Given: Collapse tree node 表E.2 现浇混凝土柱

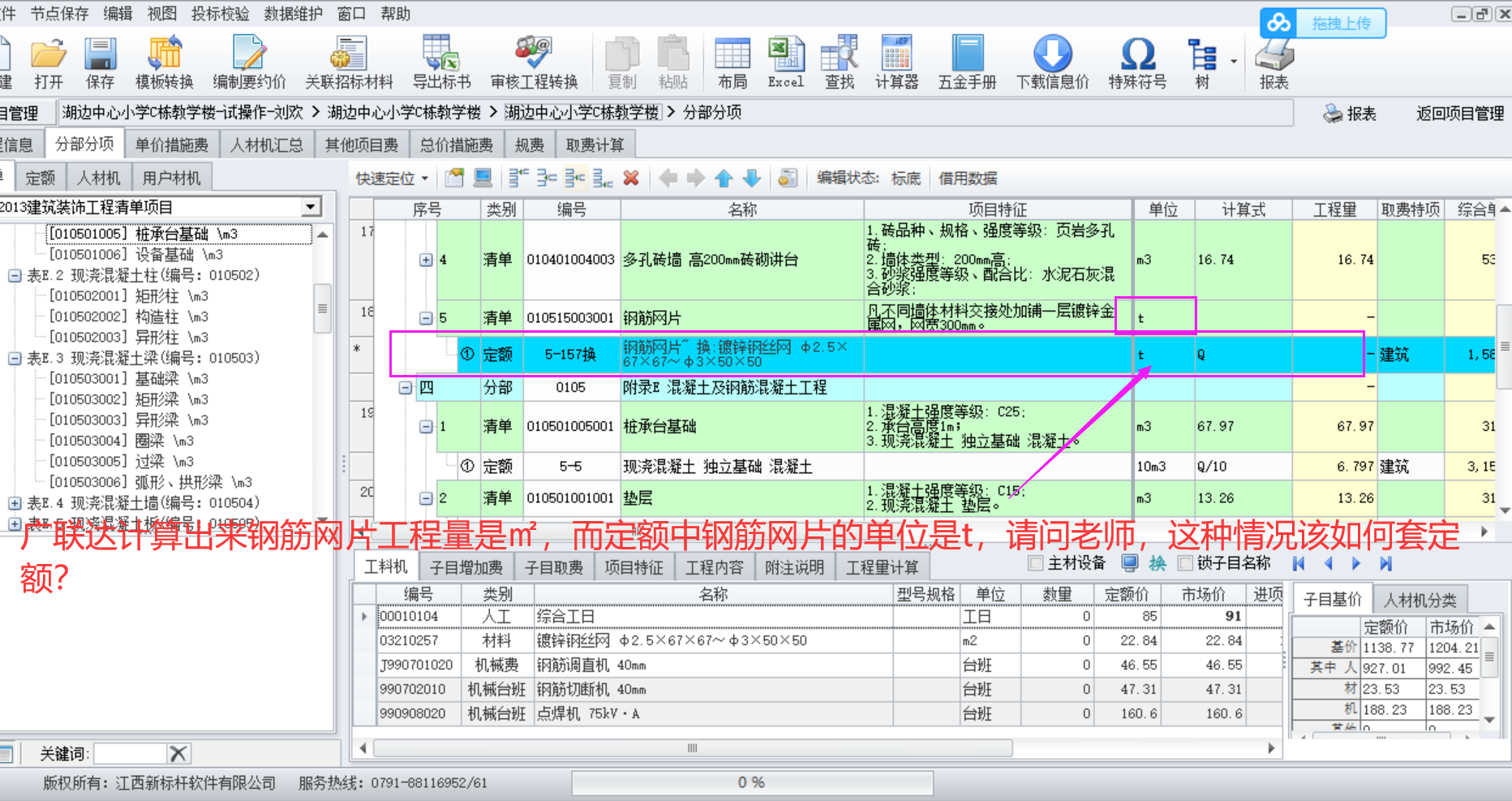Looking at the screenshot, I should coord(15,275).
